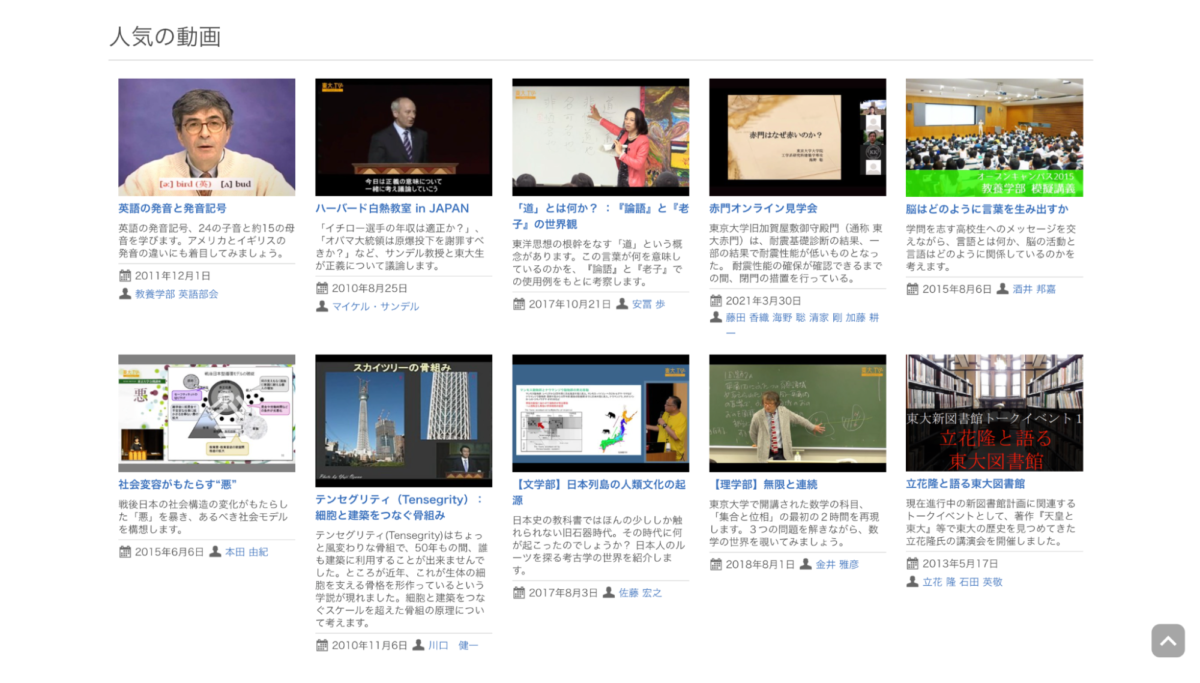Open 脳はどのように言葉を生み出すか title link
Screen dimensions: 1200x683
coord(986,209)
